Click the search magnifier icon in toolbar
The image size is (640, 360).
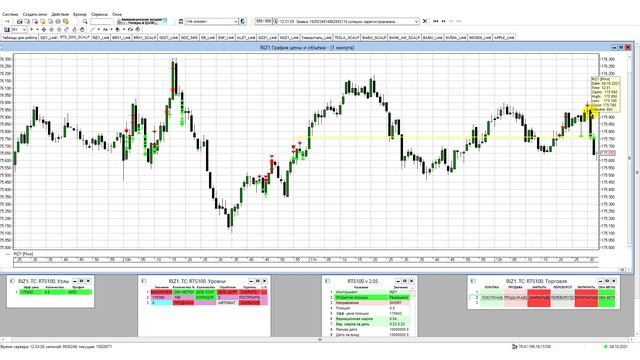pos(84,21)
